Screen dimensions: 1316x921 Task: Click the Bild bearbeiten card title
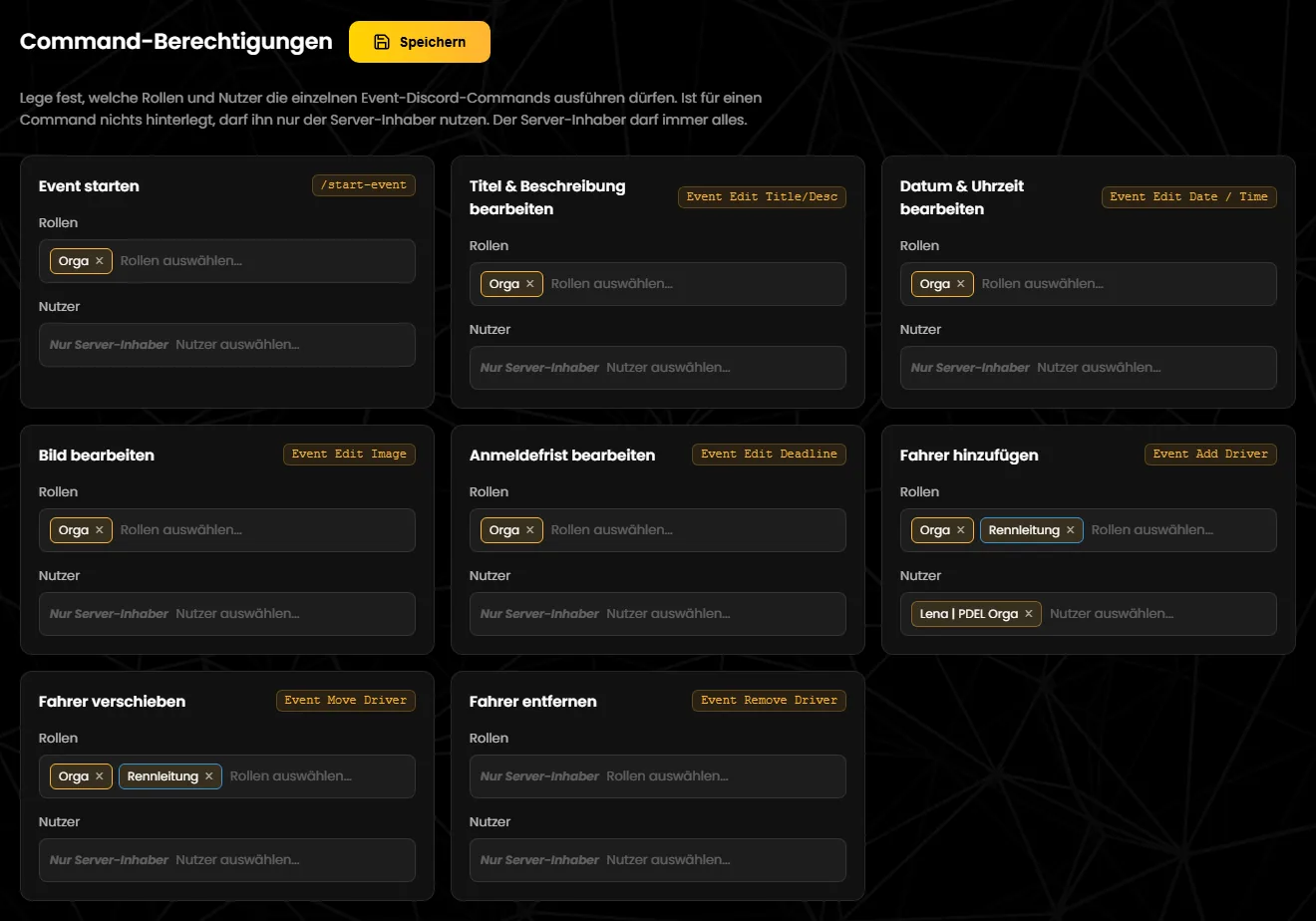point(97,456)
